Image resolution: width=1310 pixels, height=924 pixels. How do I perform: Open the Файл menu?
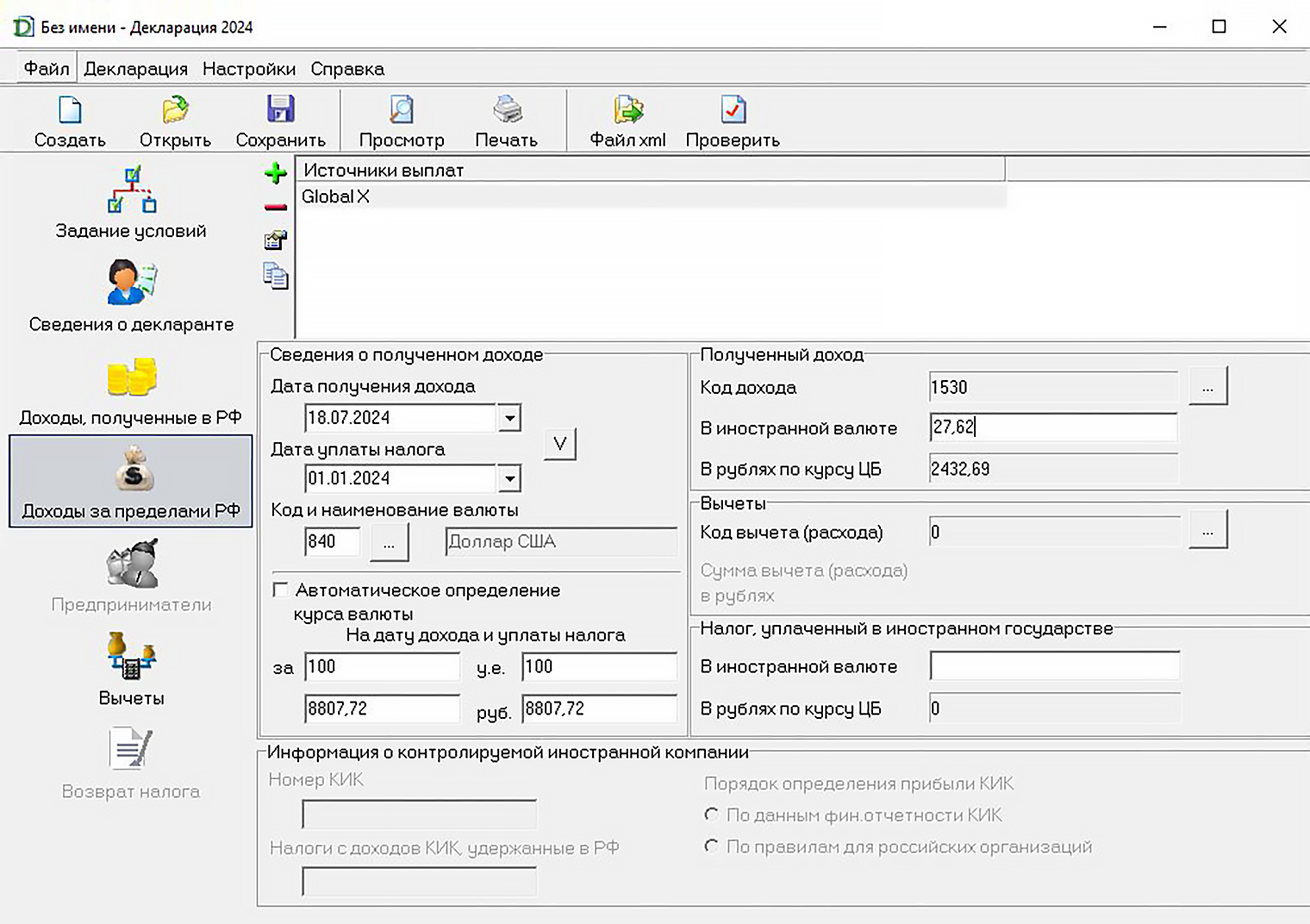pyautogui.click(x=47, y=69)
